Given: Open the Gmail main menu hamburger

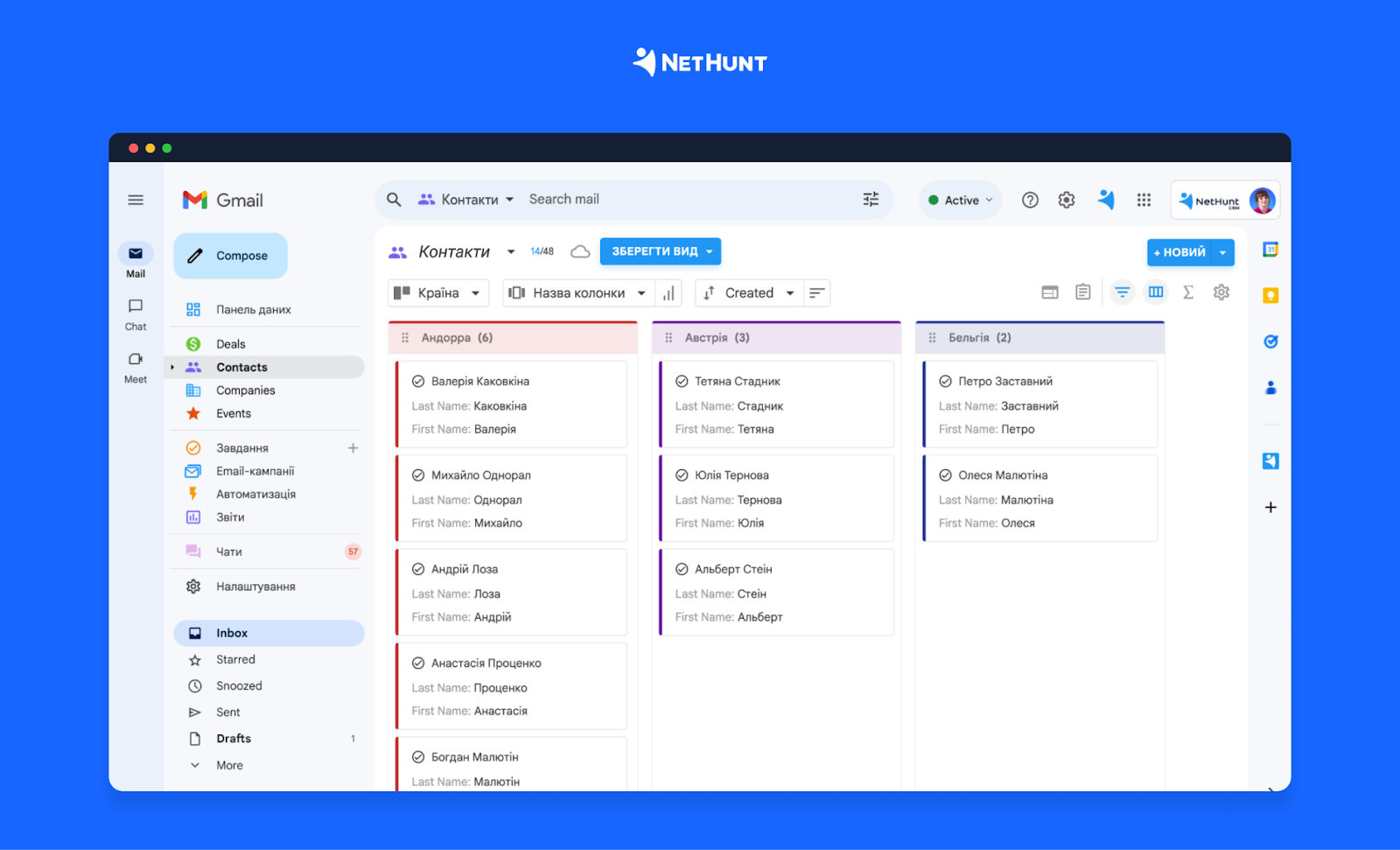Looking at the screenshot, I should coord(136,200).
